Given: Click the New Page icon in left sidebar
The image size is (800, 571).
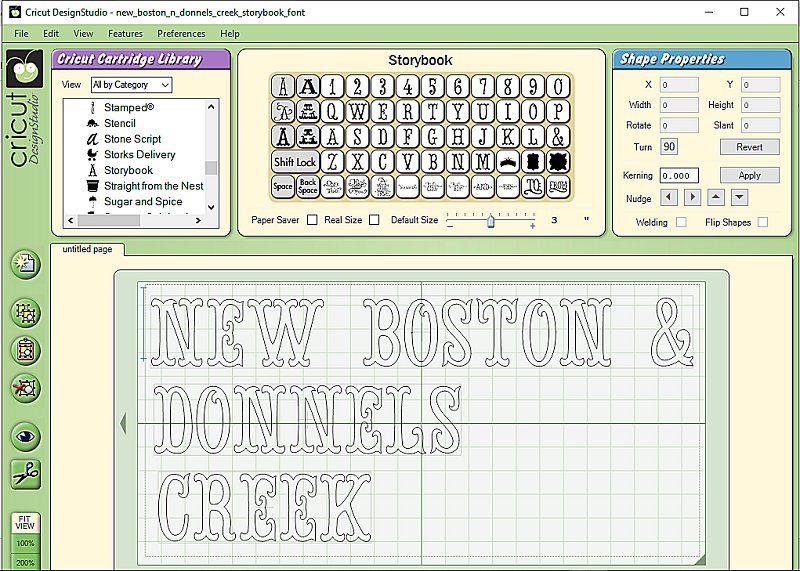Looking at the screenshot, I should pyautogui.click(x=26, y=264).
